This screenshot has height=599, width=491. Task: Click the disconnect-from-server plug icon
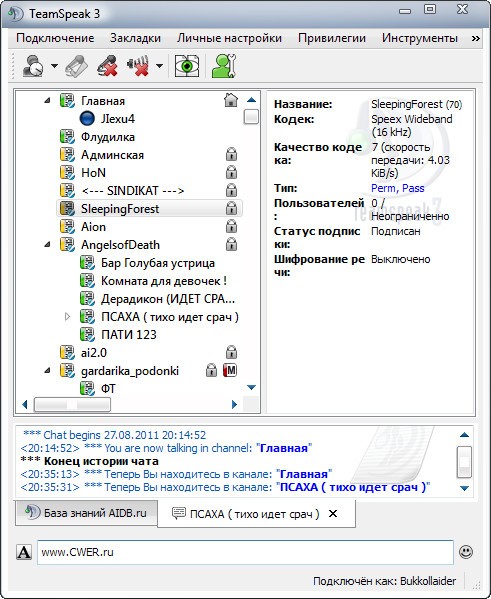tap(76, 66)
